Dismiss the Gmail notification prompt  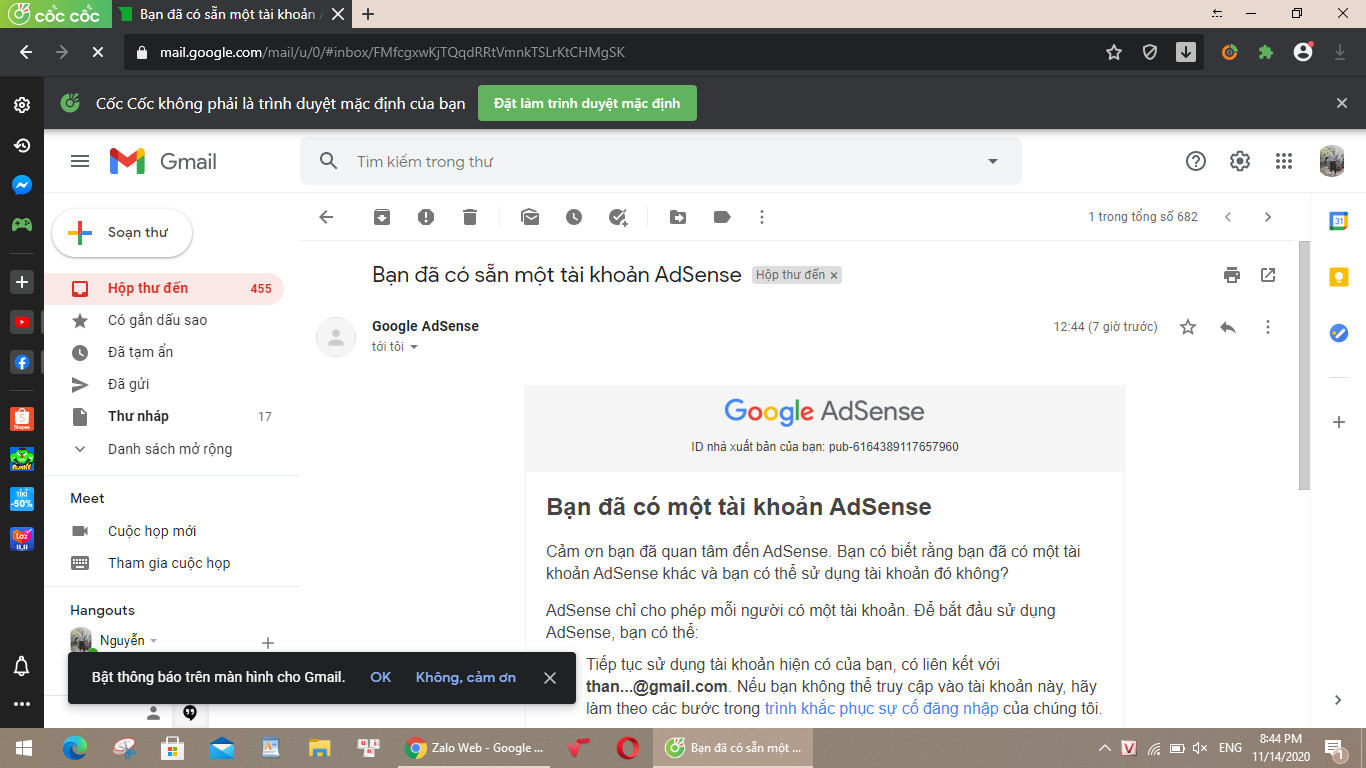[550, 678]
